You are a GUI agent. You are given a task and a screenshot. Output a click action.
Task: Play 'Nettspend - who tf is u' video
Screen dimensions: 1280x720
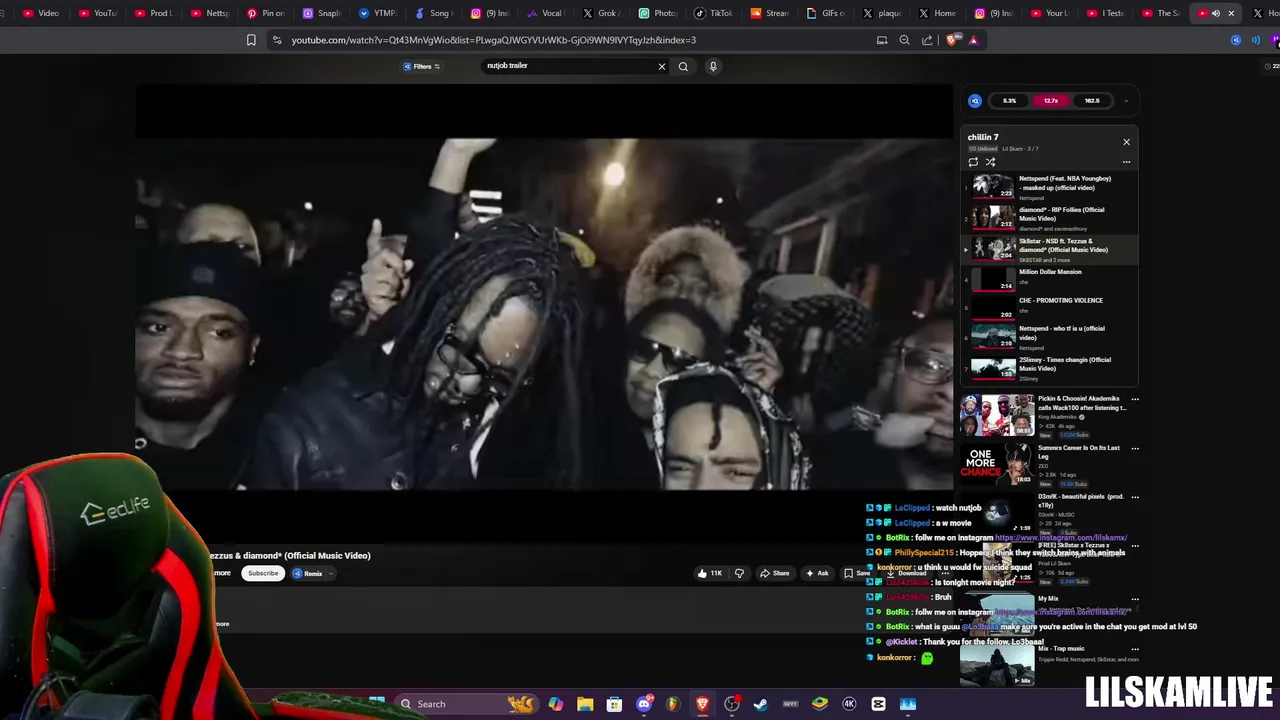click(x=1050, y=338)
